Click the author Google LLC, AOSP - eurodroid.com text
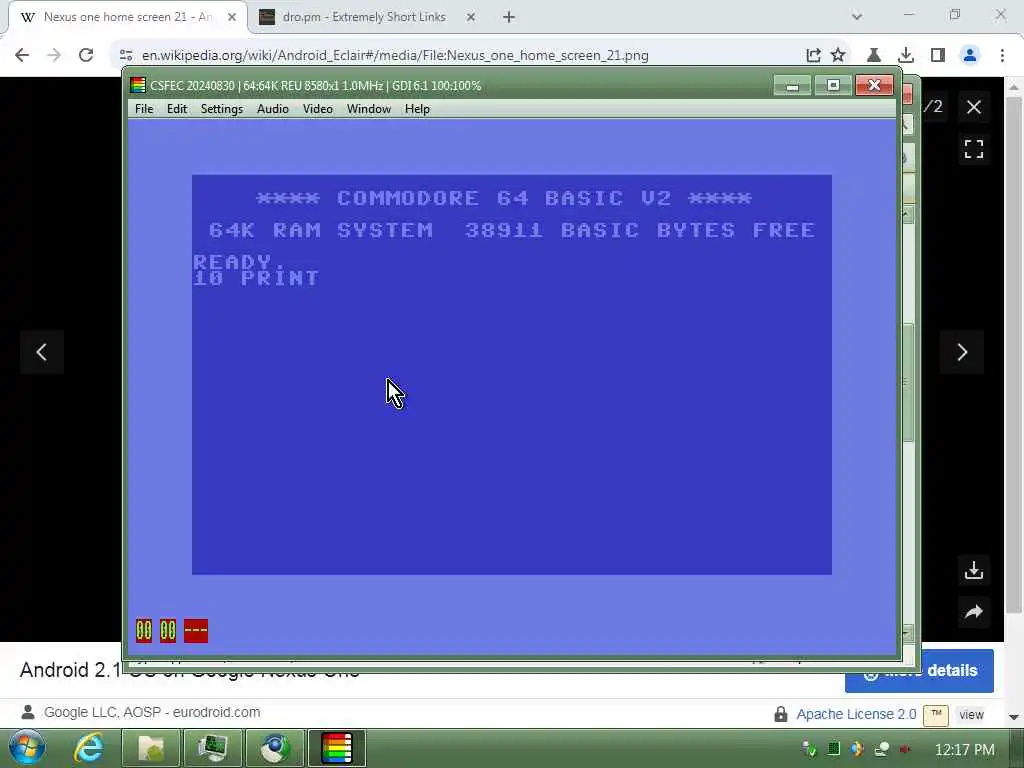The height and width of the screenshot is (768, 1024). pyautogui.click(x=152, y=712)
